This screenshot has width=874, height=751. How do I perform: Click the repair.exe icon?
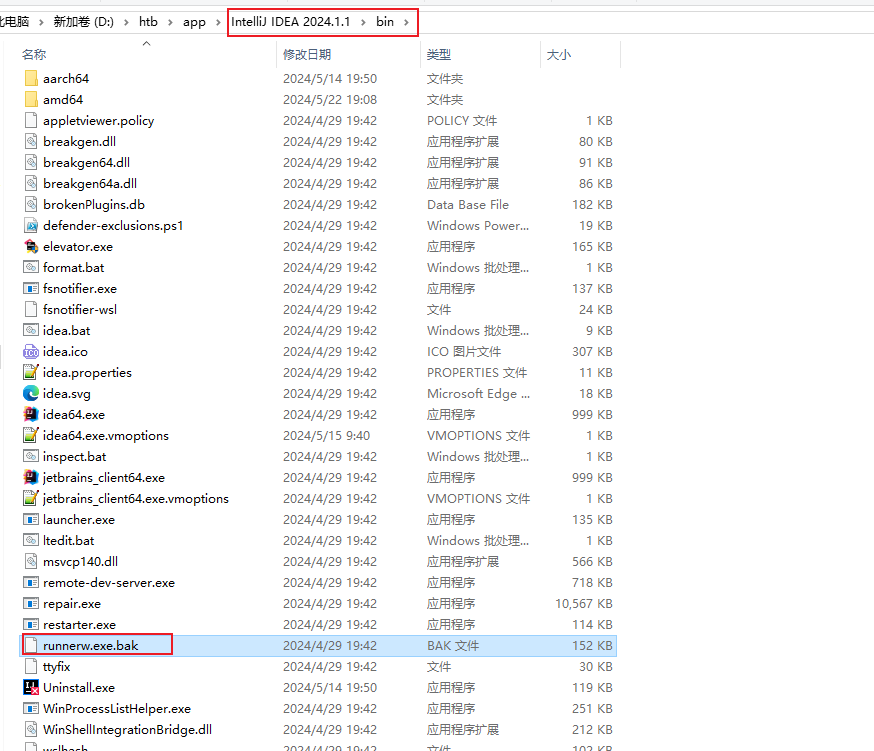tap(31, 604)
